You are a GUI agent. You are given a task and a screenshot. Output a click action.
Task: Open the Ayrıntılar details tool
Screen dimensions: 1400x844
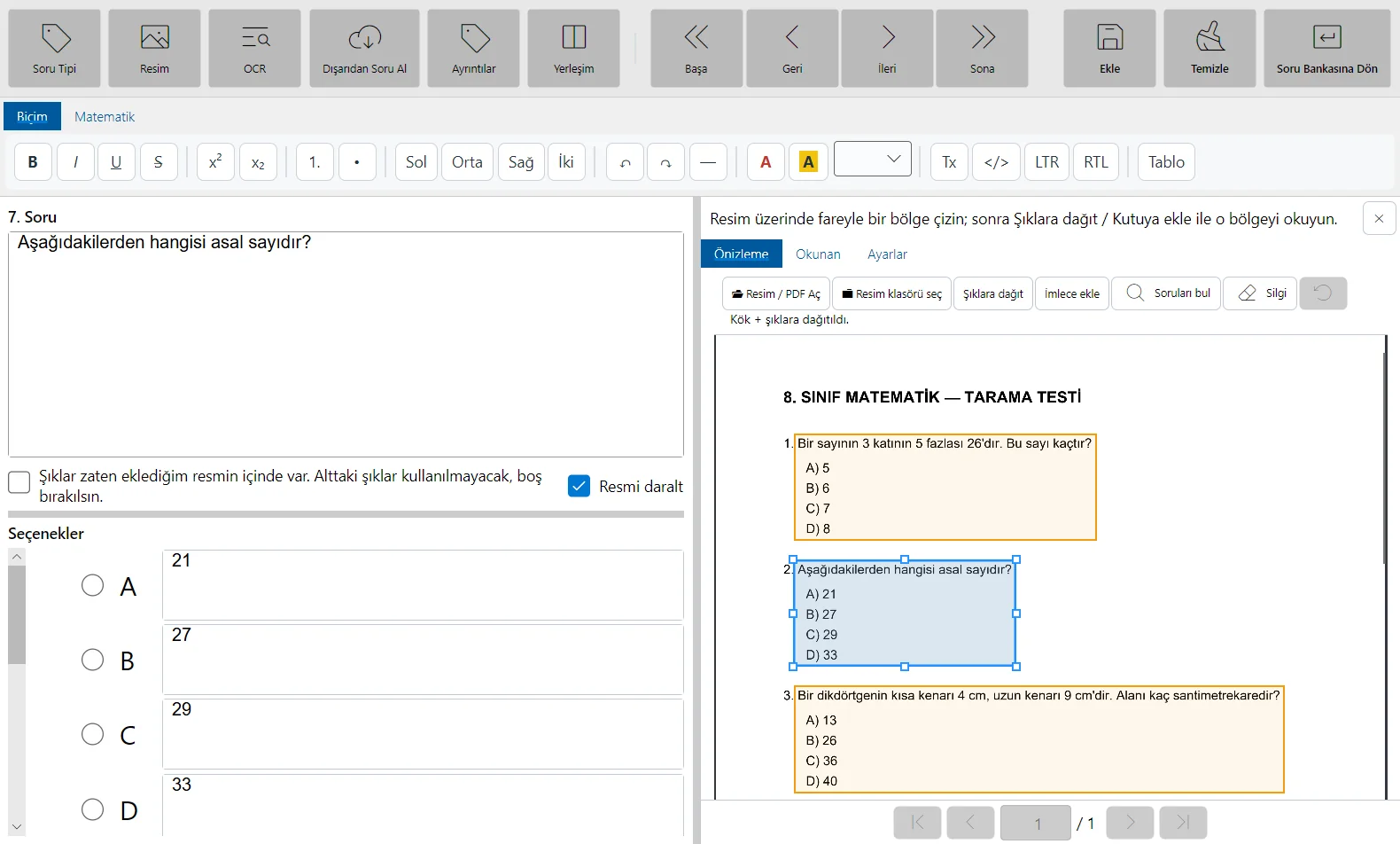click(x=473, y=49)
